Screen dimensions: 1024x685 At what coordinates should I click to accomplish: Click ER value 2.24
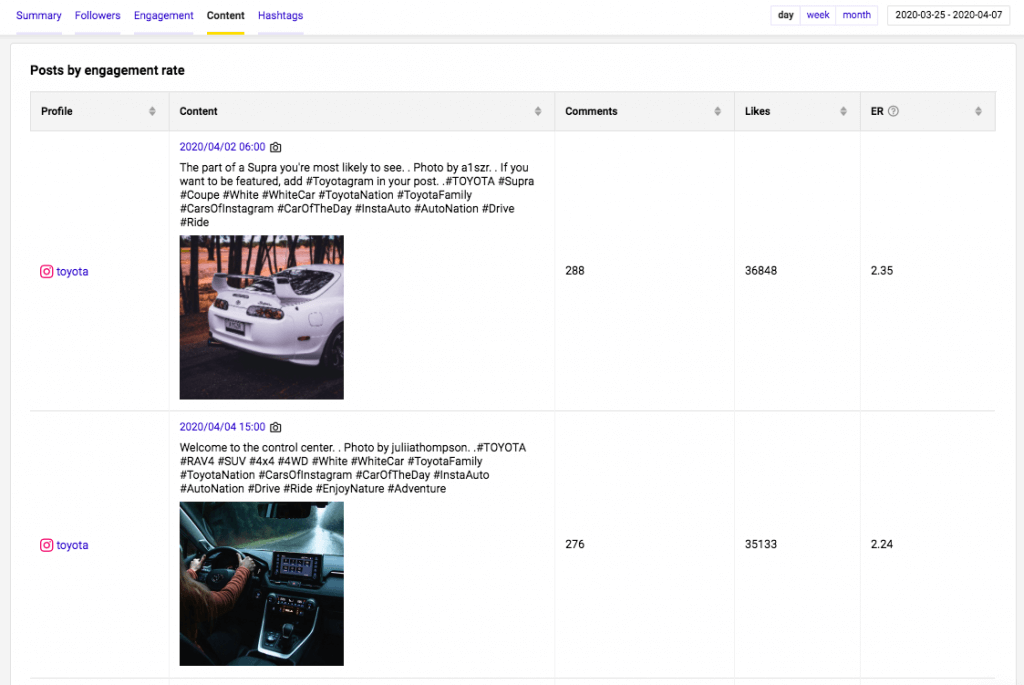pyautogui.click(x=882, y=545)
